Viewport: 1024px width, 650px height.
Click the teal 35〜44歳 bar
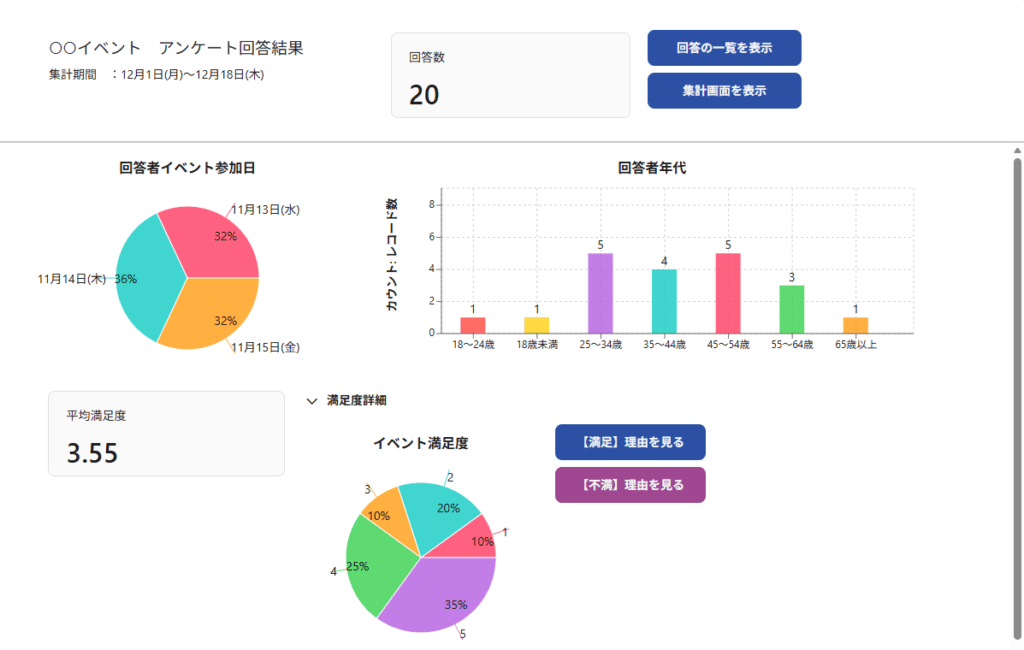tap(664, 301)
